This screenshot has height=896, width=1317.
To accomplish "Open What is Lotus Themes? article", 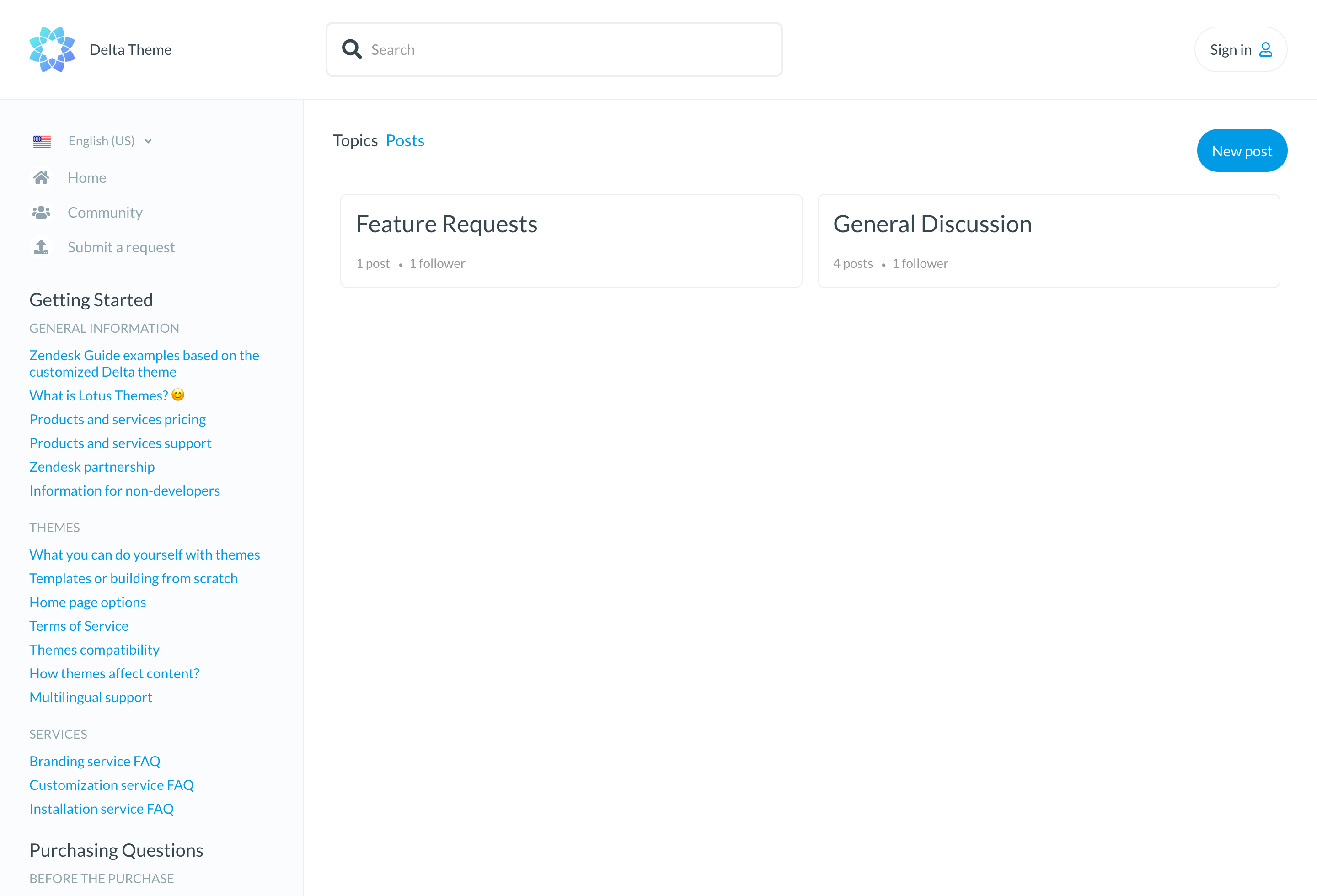I will tap(107, 395).
